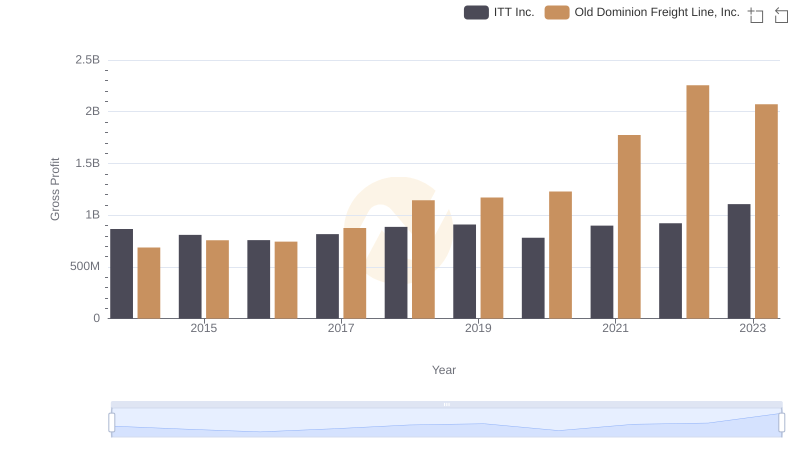Click the 2017 x-axis label
This screenshot has height=461, width=800.
(x=341, y=328)
